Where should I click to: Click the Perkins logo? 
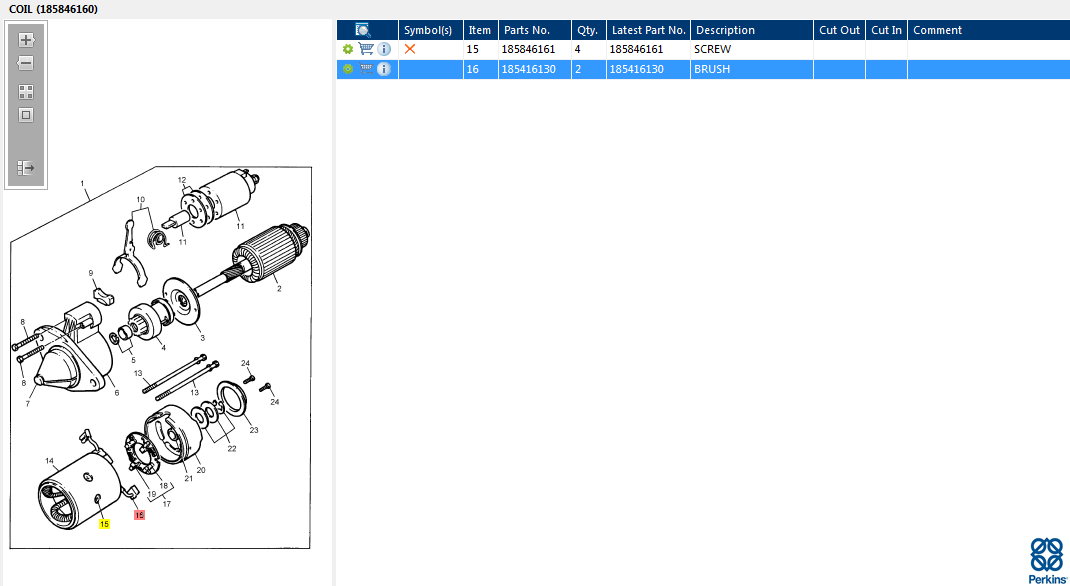[1047, 559]
